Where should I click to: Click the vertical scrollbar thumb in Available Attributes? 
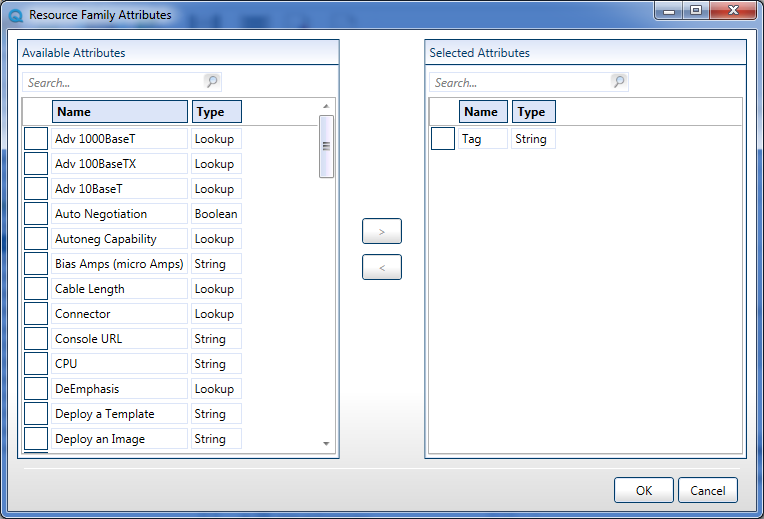point(326,146)
